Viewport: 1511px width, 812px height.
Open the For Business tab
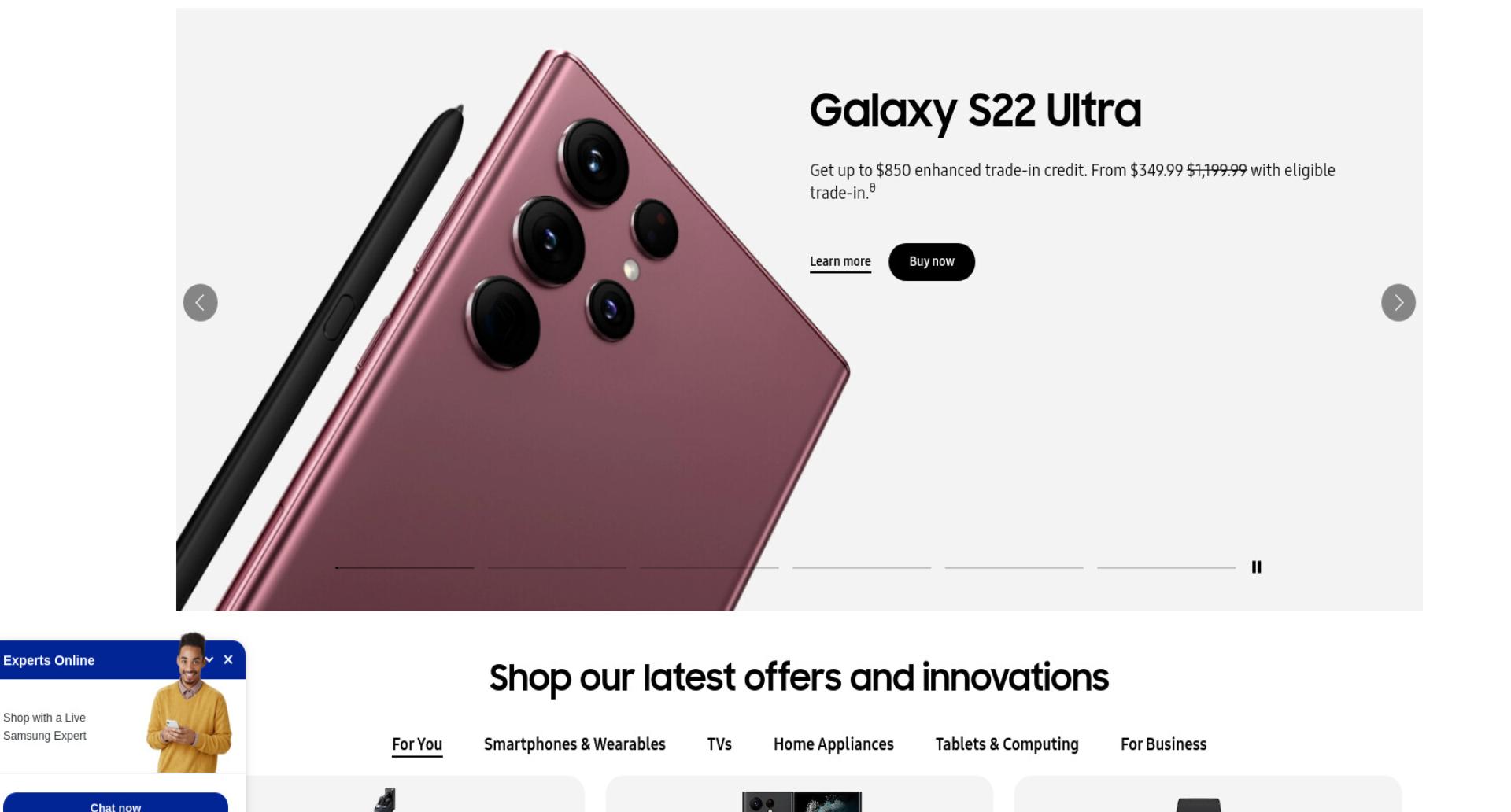pyautogui.click(x=1162, y=744)
